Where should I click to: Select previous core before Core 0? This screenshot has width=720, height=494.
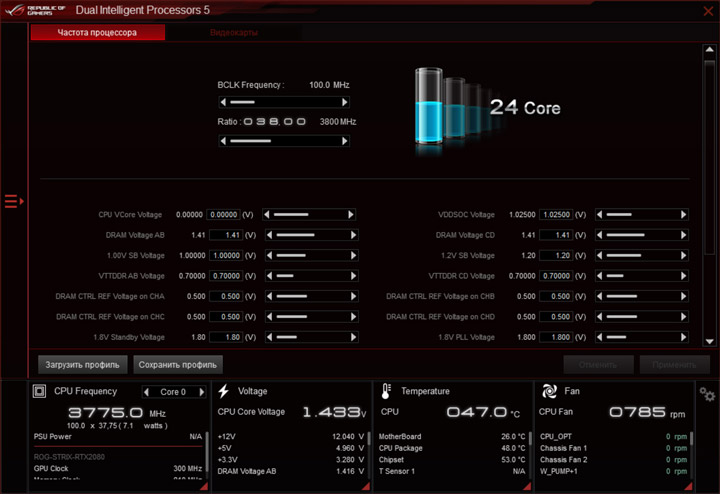146,392
